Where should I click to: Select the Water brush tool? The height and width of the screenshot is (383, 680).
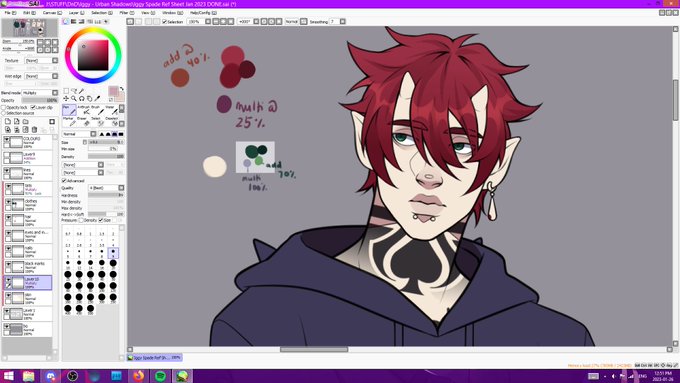pos(111,110)
